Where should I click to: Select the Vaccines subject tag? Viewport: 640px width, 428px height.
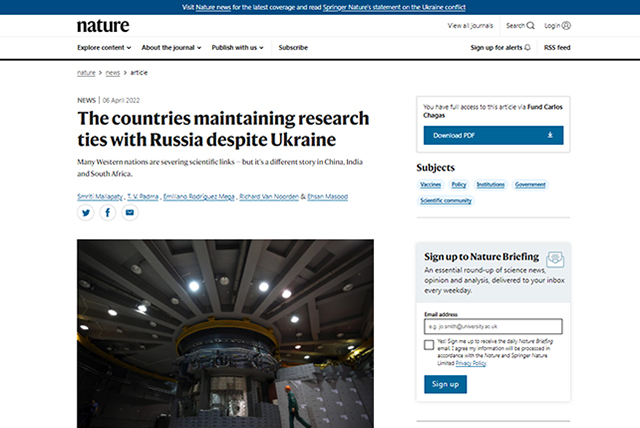tap(429, 185)
